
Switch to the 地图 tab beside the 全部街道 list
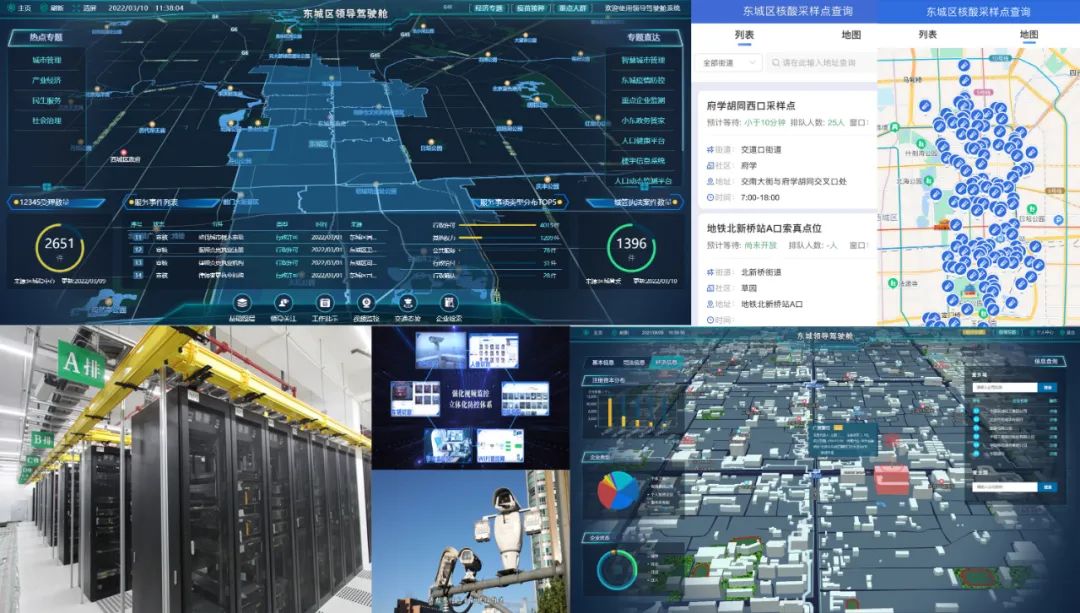[x=851, y=35]
